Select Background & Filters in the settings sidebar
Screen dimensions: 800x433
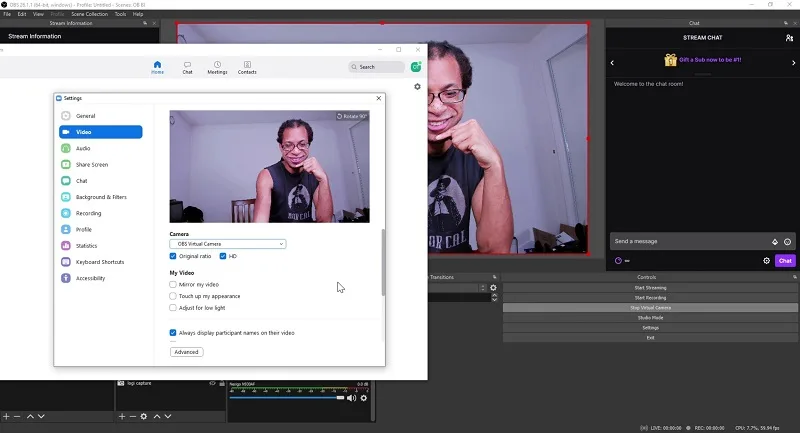click(x=101, y=197)
